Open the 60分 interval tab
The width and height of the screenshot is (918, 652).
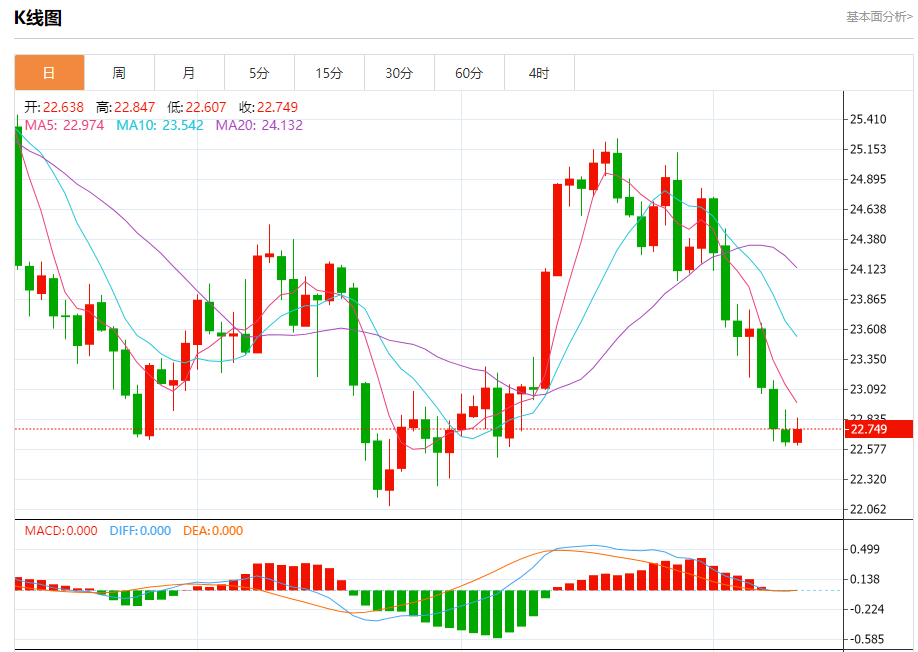[x=469, y=73]
